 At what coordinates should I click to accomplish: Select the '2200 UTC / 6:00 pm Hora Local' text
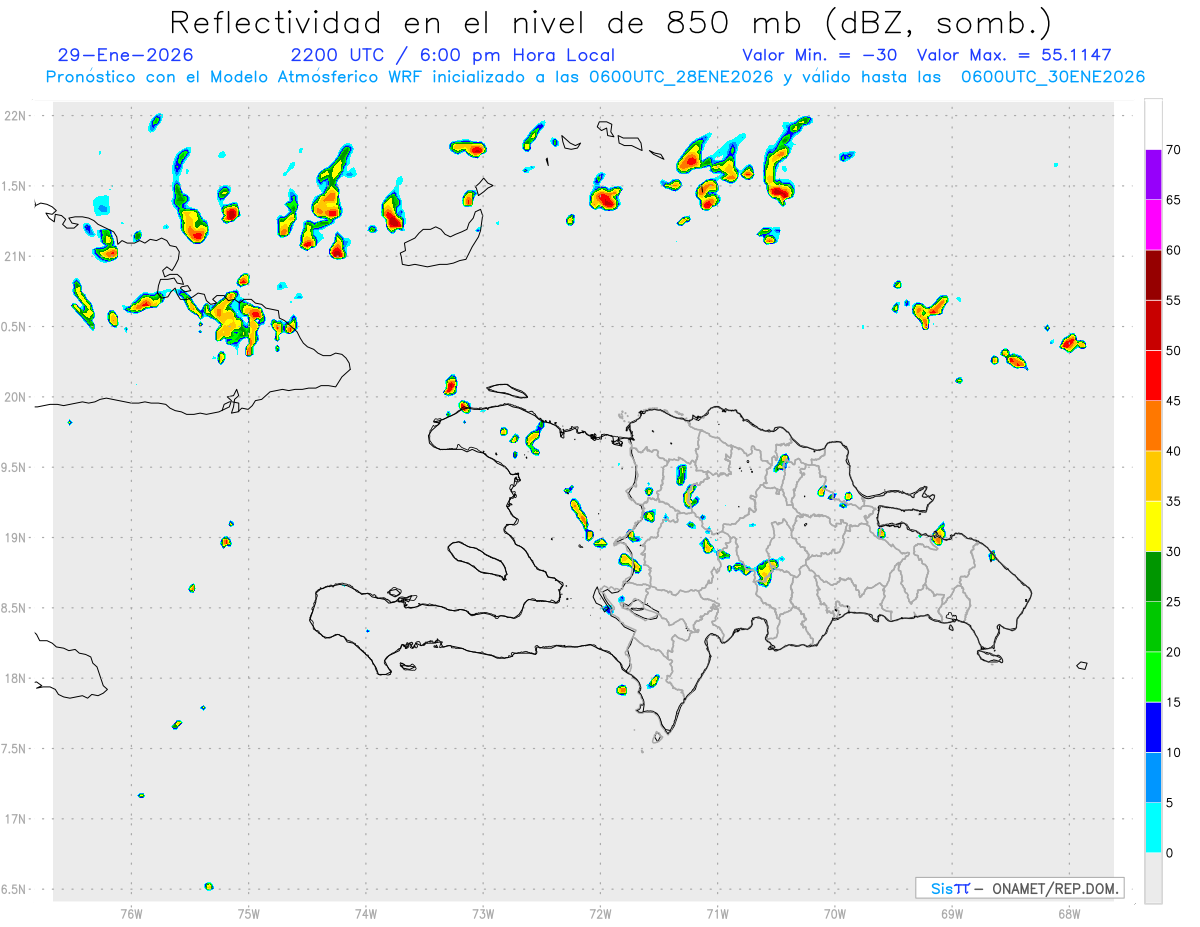click(453, 55)
